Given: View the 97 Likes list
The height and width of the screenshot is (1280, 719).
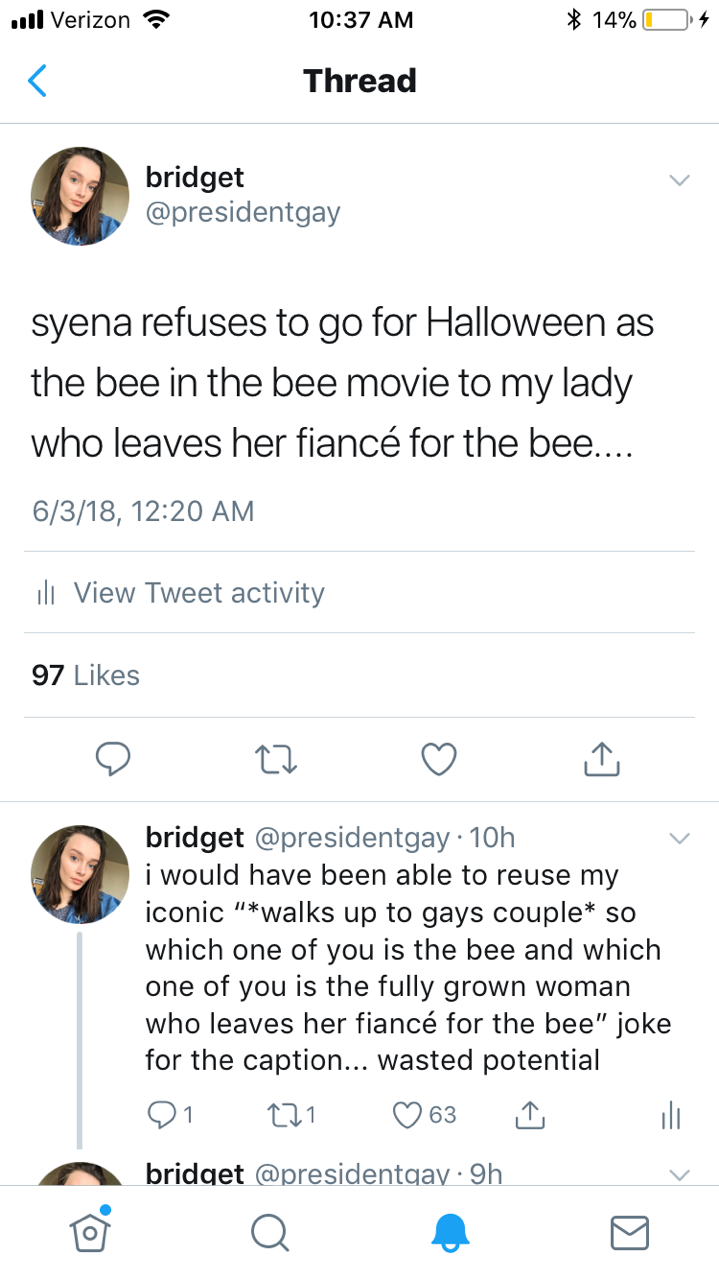Looking at the screenshot, I should [x=86, y=676].
